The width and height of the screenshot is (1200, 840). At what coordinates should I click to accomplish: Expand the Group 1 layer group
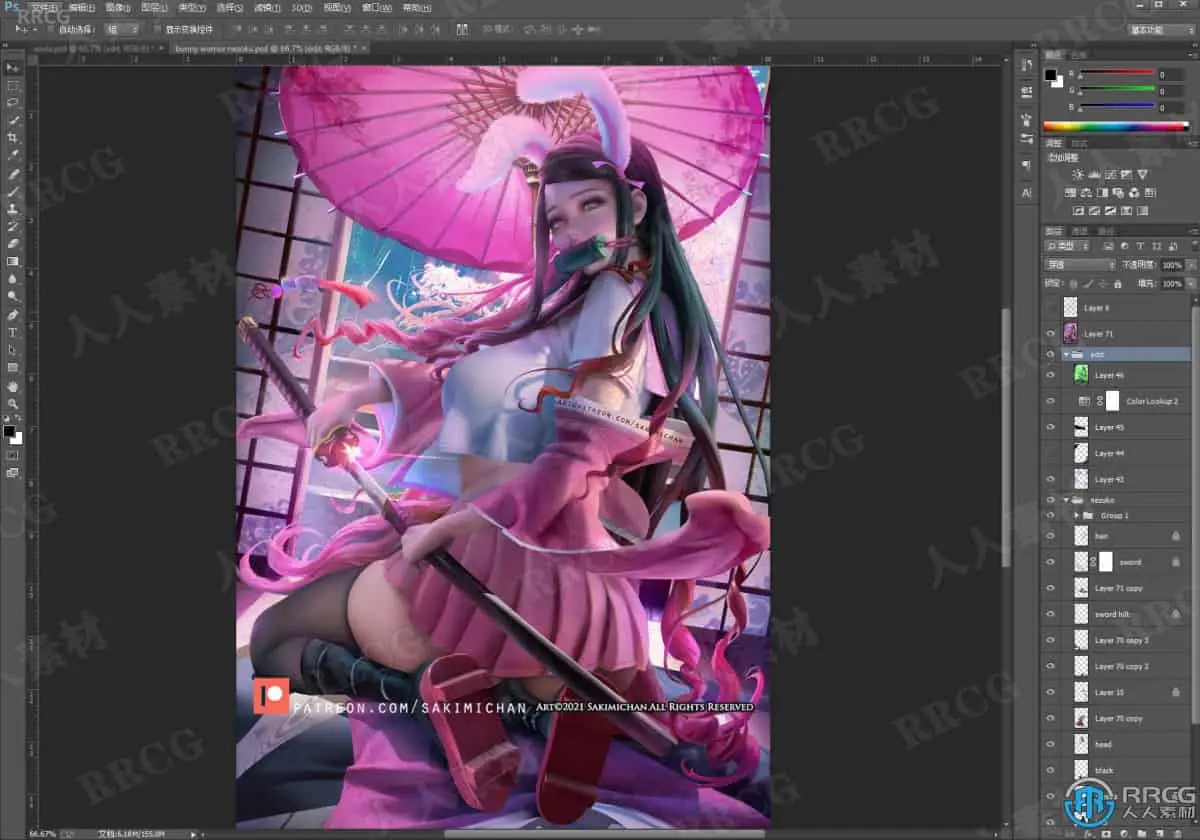pos(1077,515)
